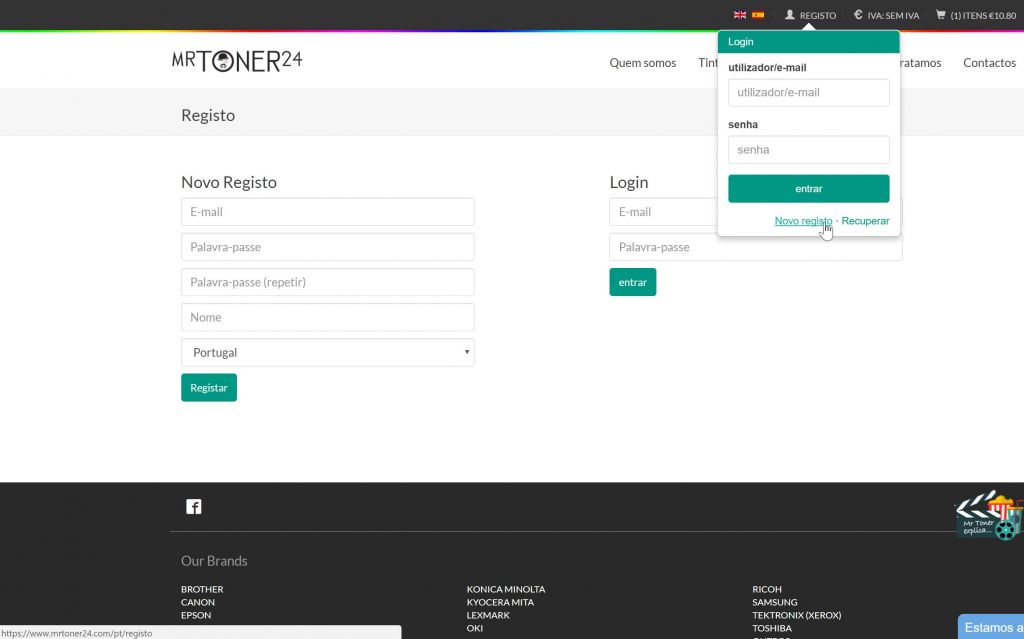
Task: Click the Palavra-passe (repetir) field
Action: 327,282
